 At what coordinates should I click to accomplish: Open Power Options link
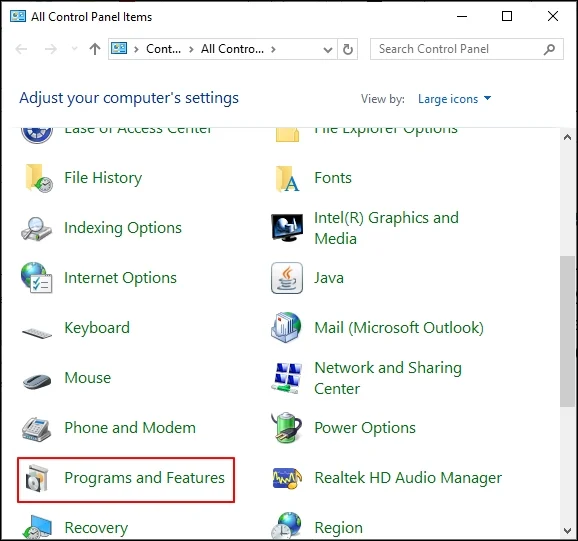coord(365,428)
